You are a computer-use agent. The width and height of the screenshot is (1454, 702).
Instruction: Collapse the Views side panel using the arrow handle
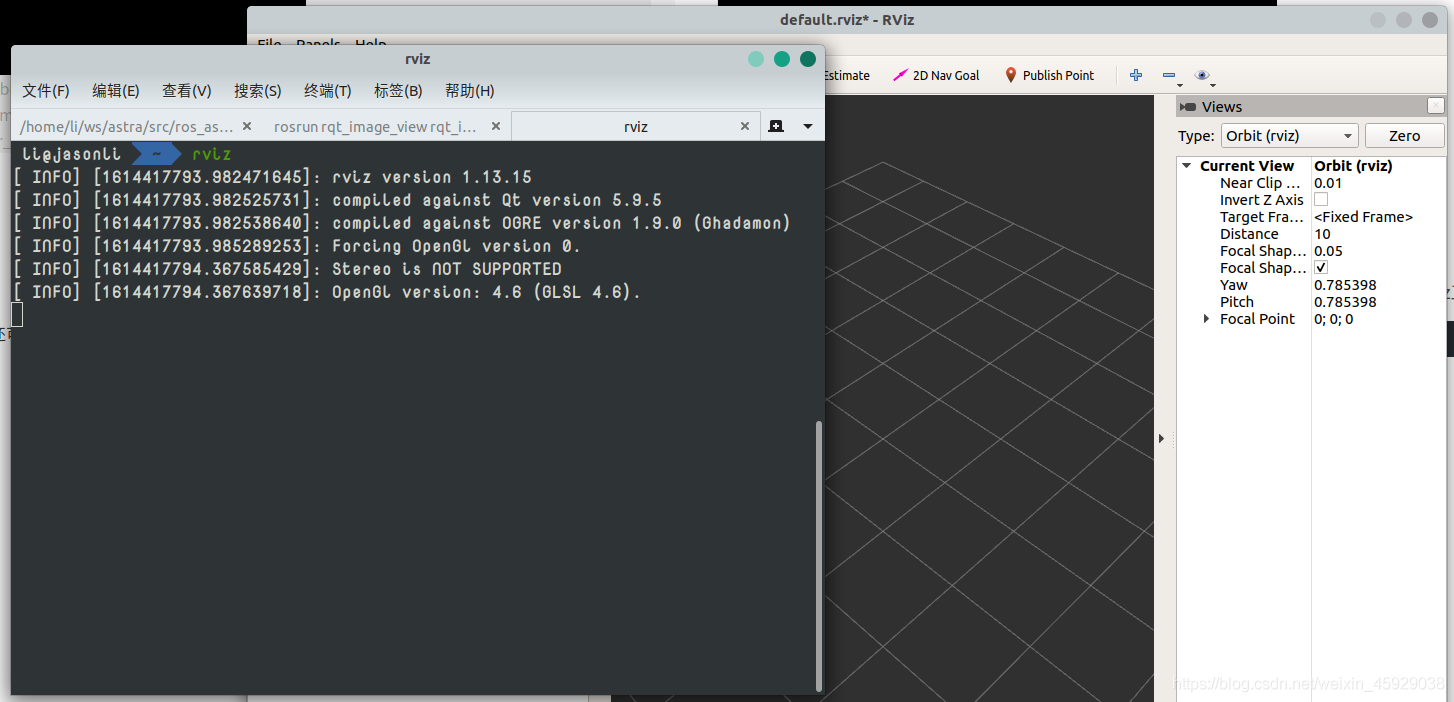pos(1161,438)
